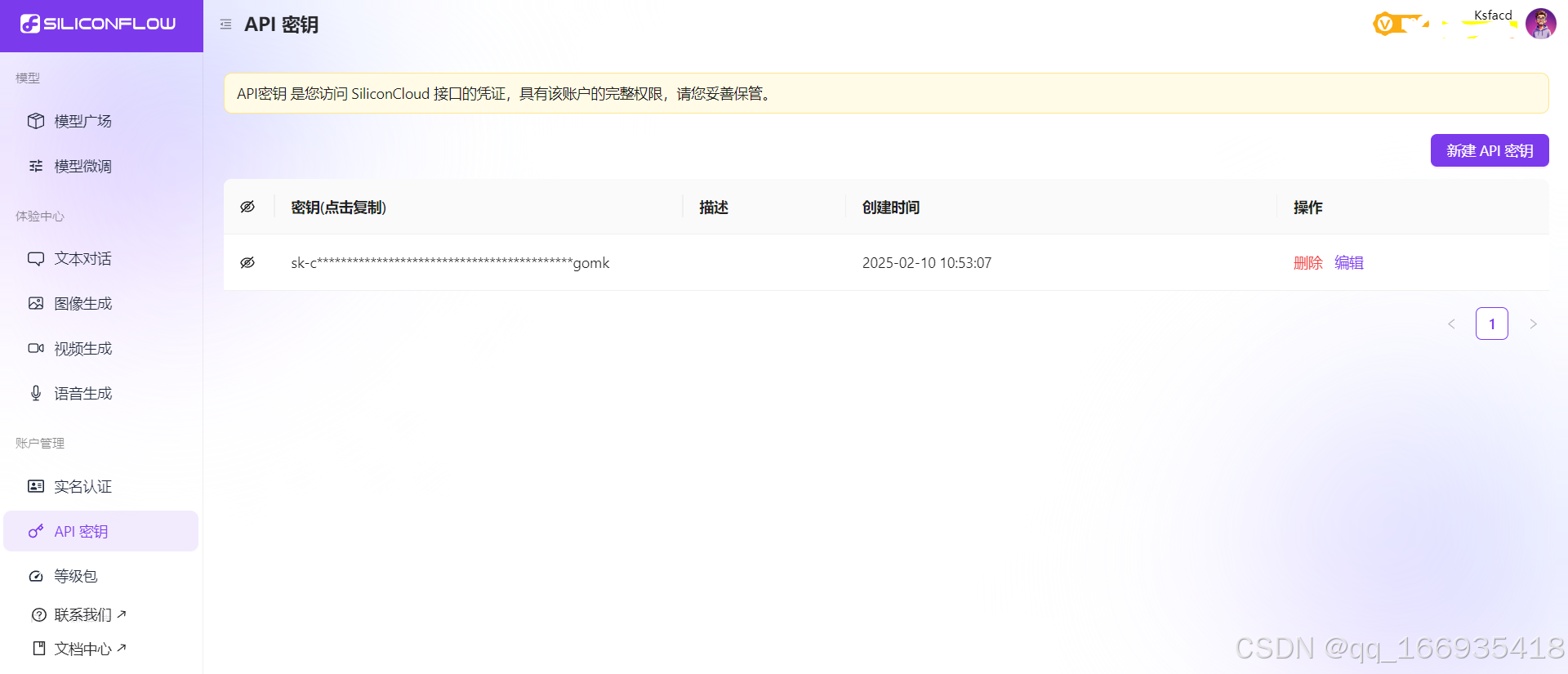Go to 语音生成 in the sidebar

(101, 393)
